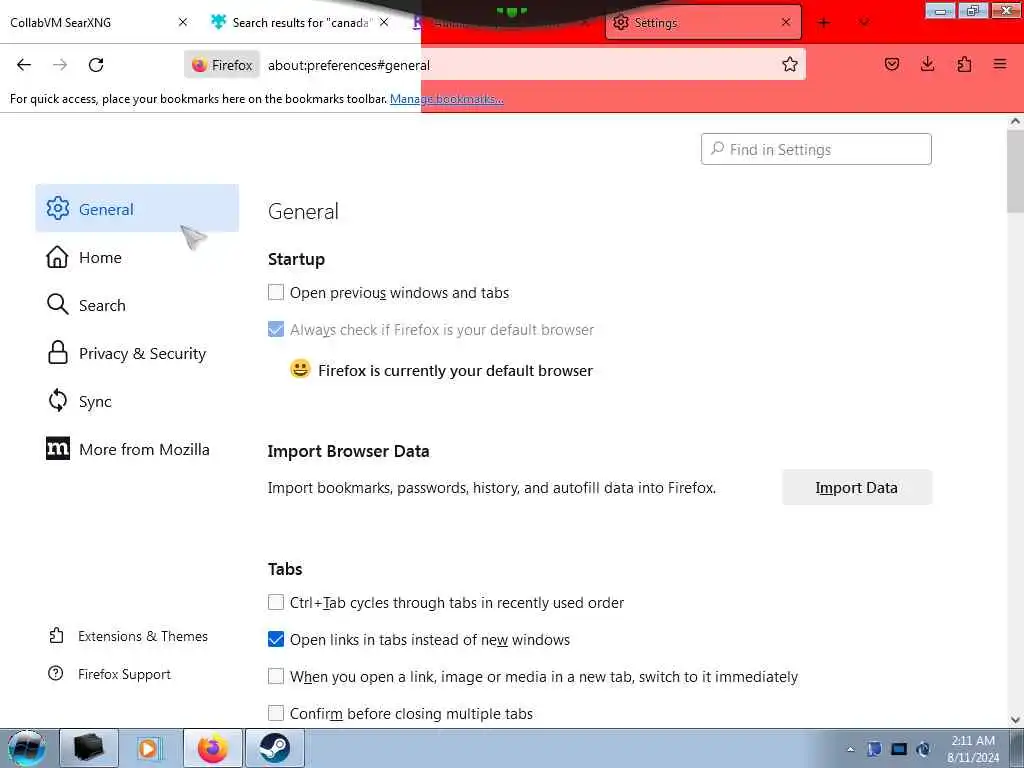
Task: Open More from Mozilla section
Action: coord(137,449)
